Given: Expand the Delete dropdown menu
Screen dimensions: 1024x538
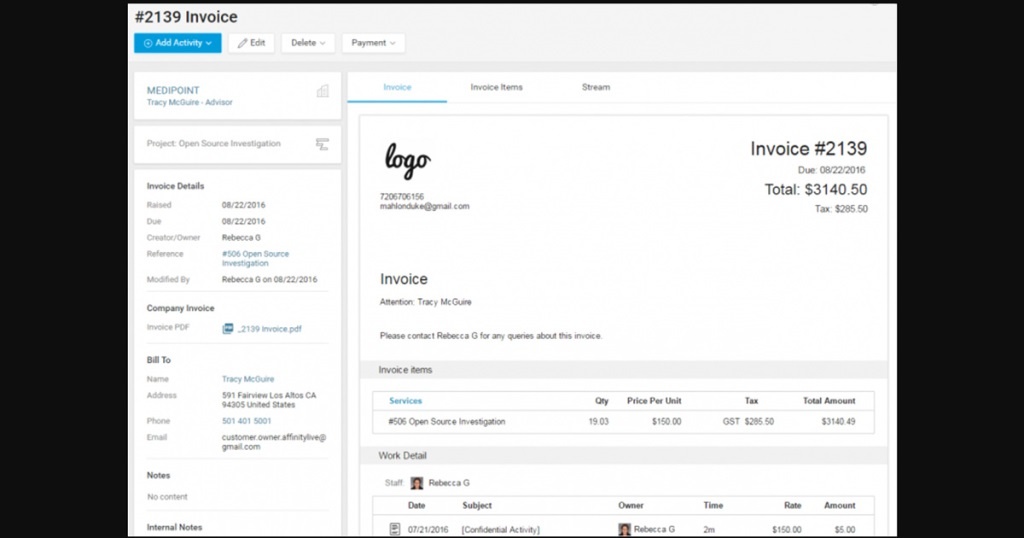Looking at the screenshot, I should [308, 43].
